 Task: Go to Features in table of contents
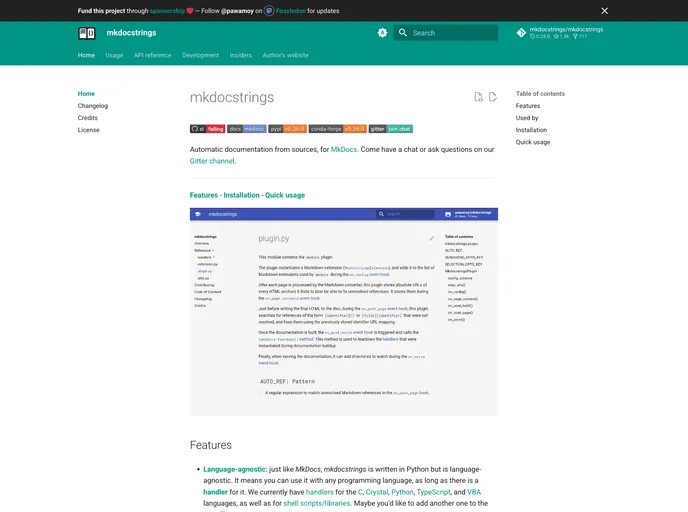point(528,106)
